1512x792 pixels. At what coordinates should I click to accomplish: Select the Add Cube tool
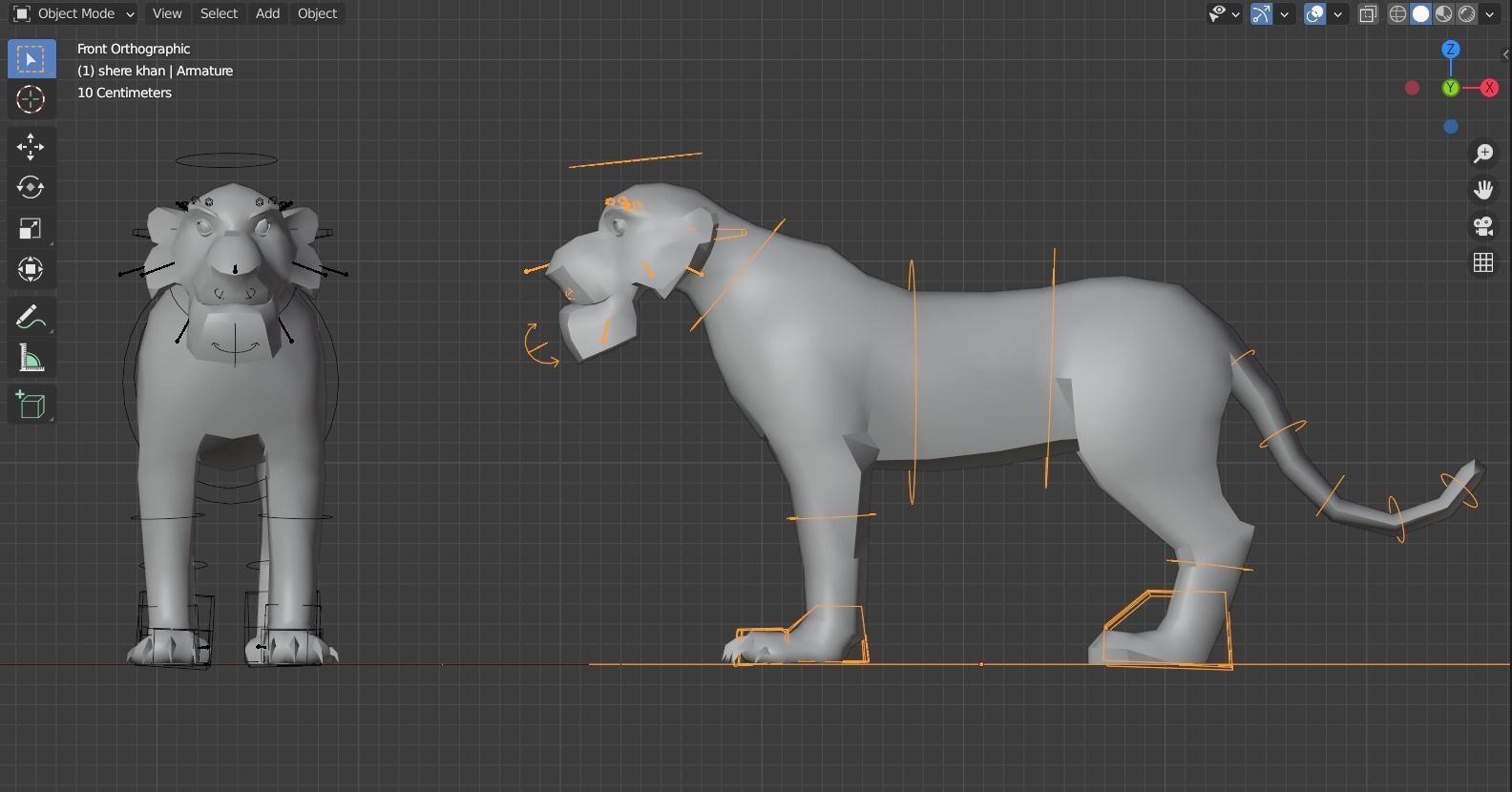tap(31, 405)
